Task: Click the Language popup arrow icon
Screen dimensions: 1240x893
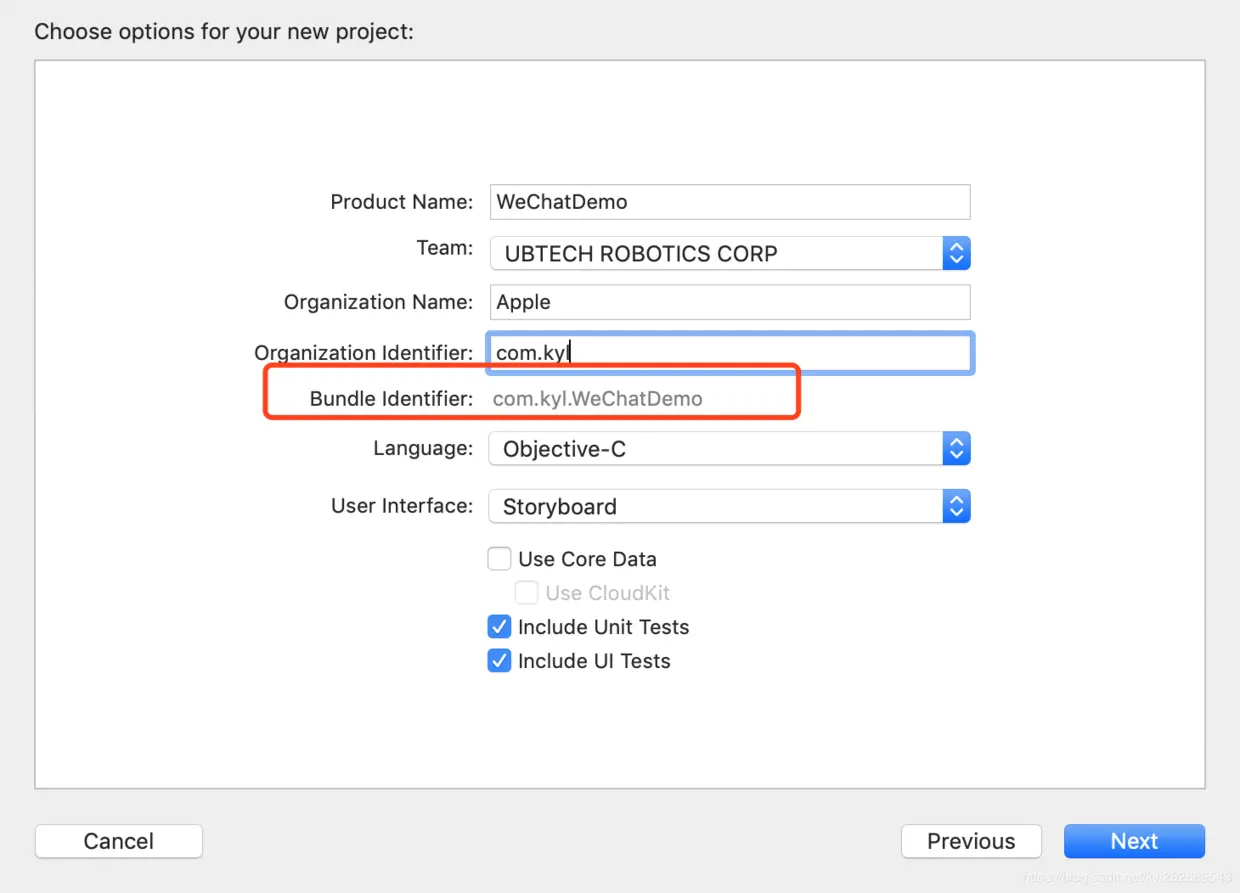Action: click(956, 449)
